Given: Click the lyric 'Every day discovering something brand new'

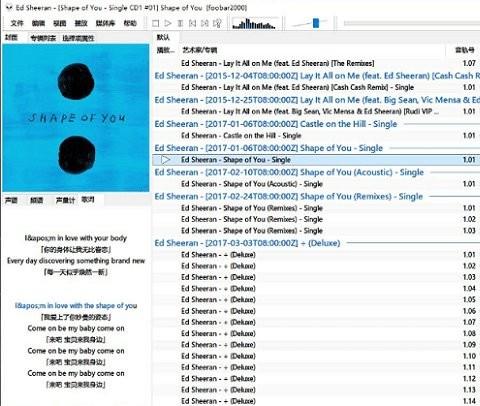Looking at the screenshot, I should [x=76, y=261].
